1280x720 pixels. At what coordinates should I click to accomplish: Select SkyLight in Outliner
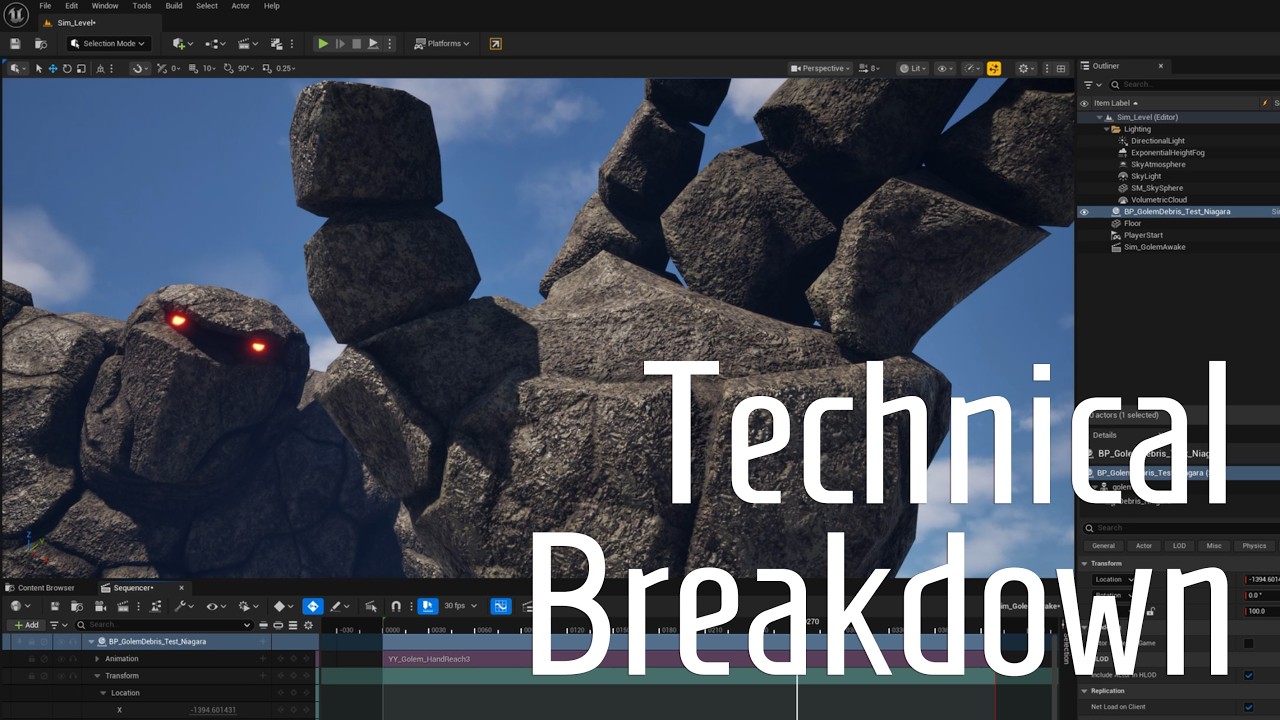1146,176
